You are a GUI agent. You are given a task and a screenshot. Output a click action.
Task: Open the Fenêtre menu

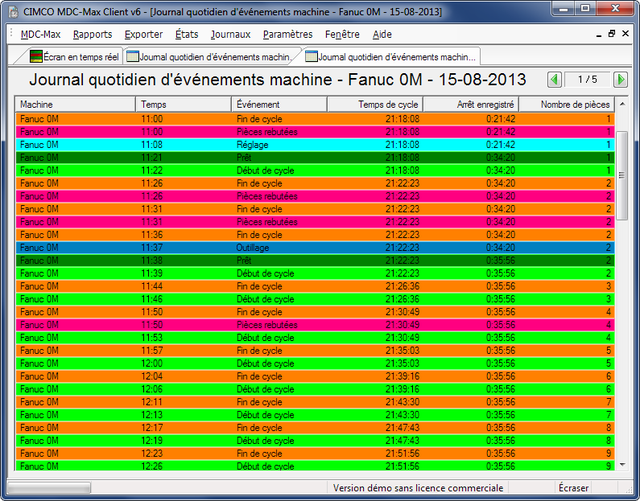pyautogui.click(x=342, y=34)
